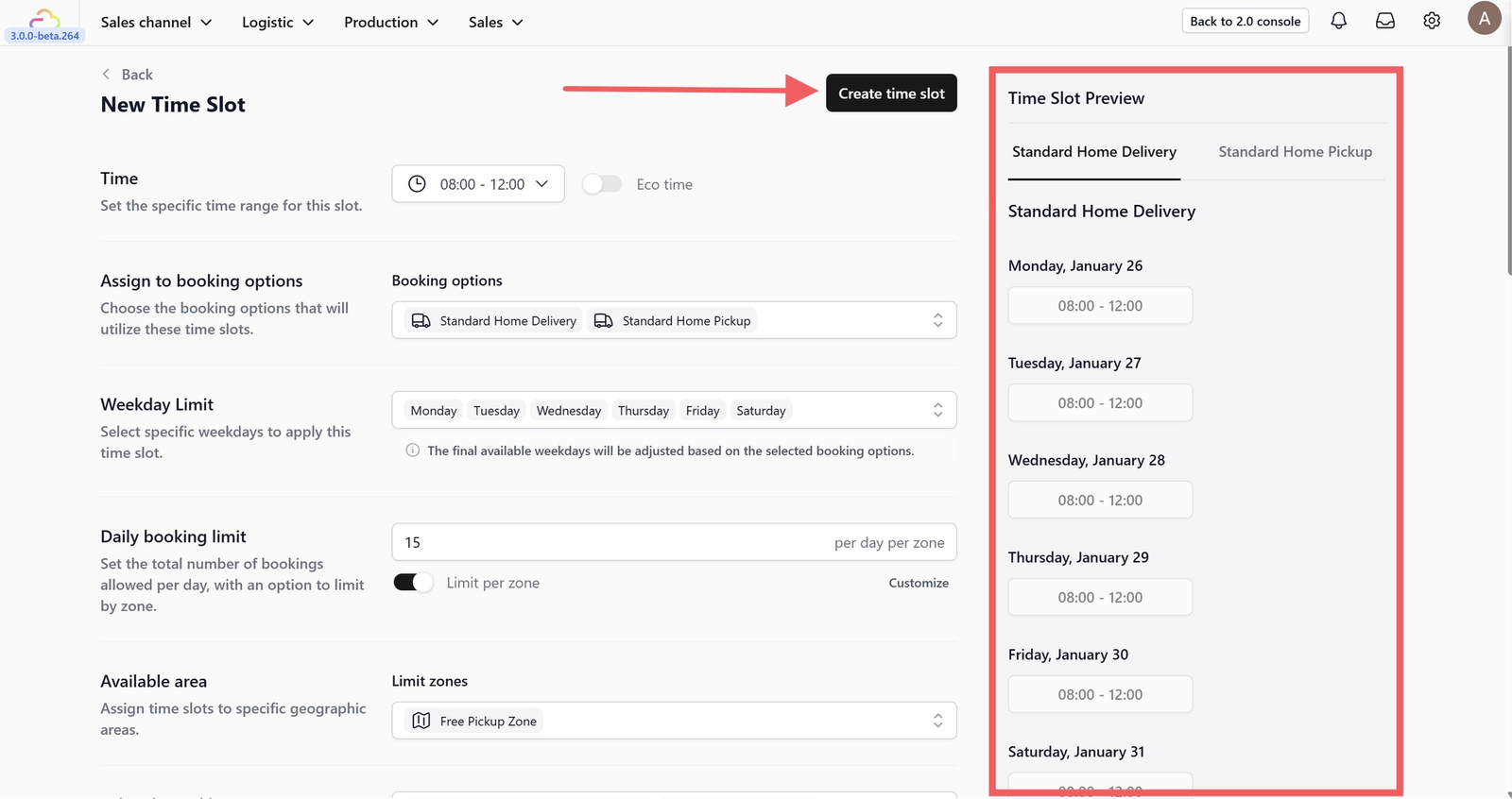Click the info icon beside the weekday note
1512x799 pixels.
413,450
